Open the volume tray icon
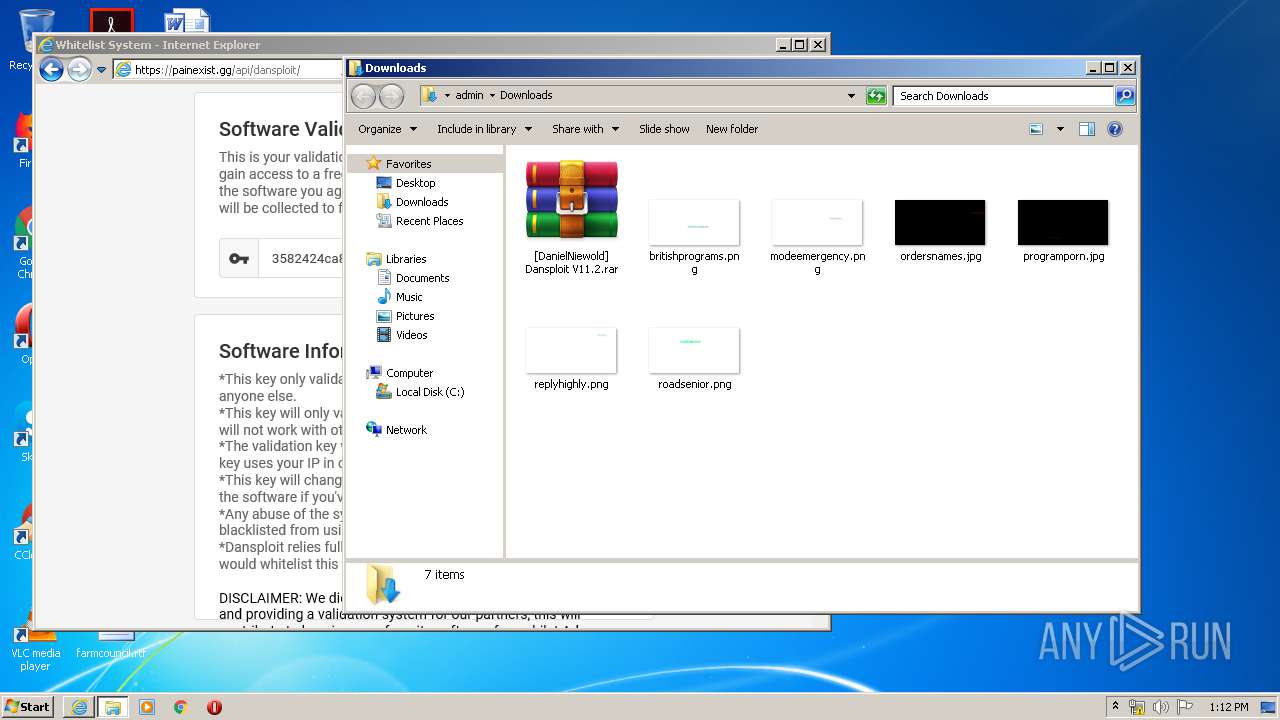The image size is (1280, 720). point(1161,707)
